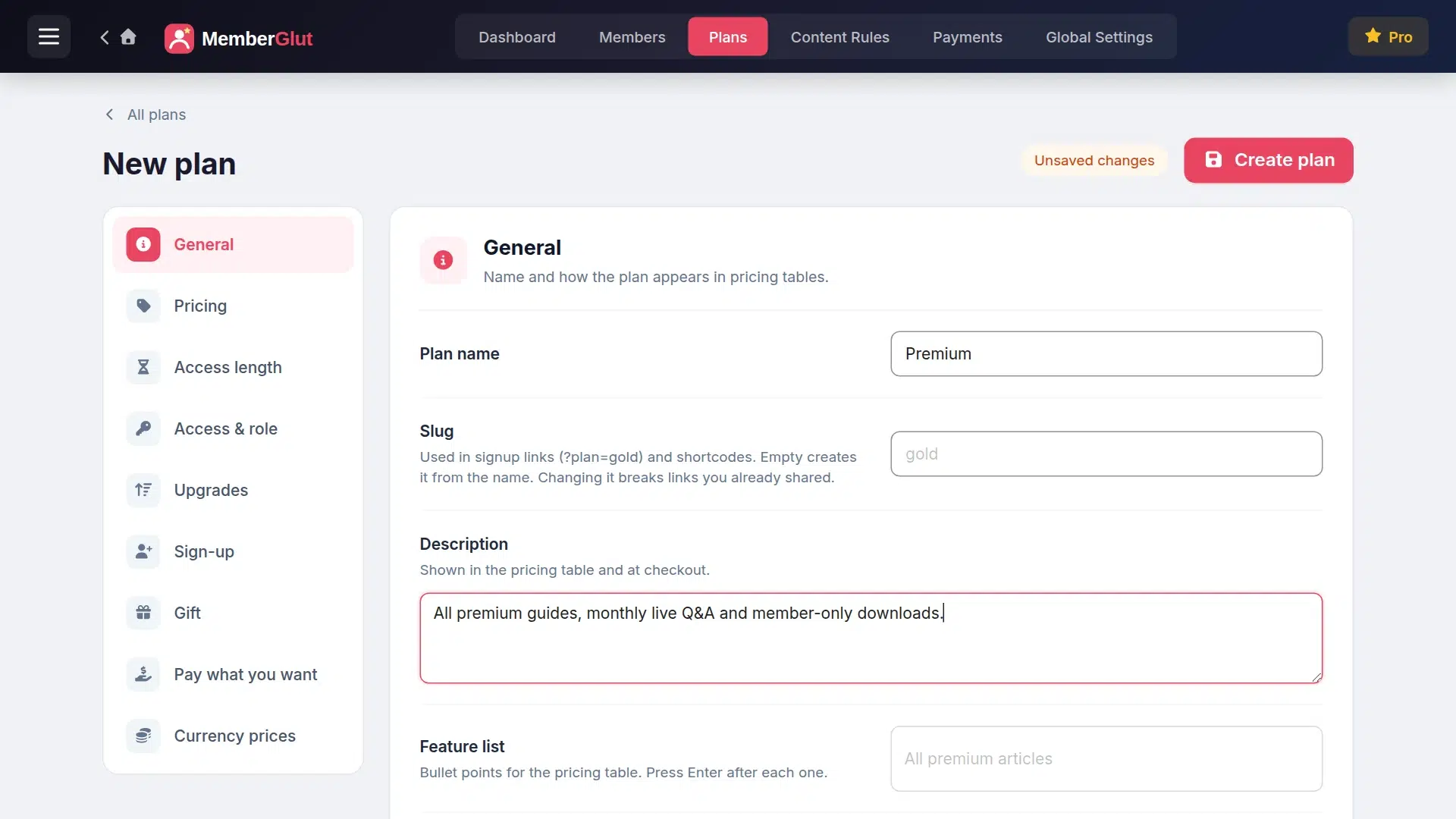1456x819 pixels.
Task: Open Global Settings tab
Action: click(1099, 37)
